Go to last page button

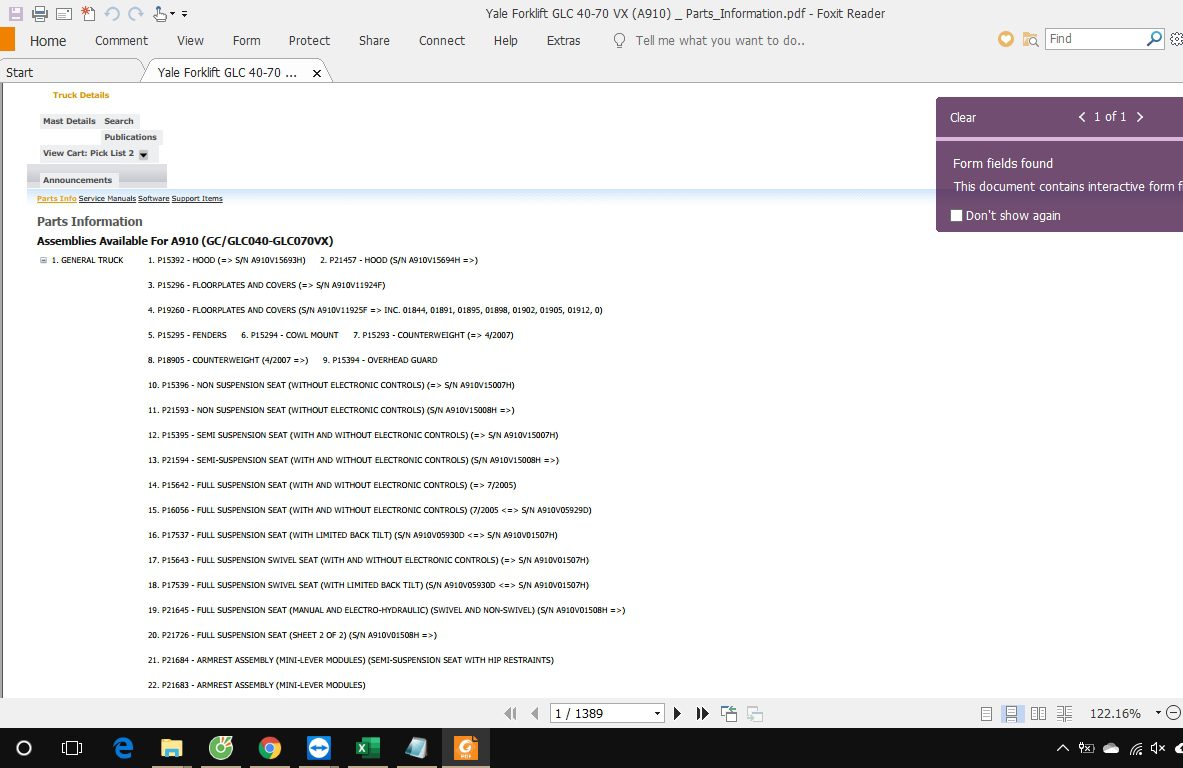tap(702, 714)
